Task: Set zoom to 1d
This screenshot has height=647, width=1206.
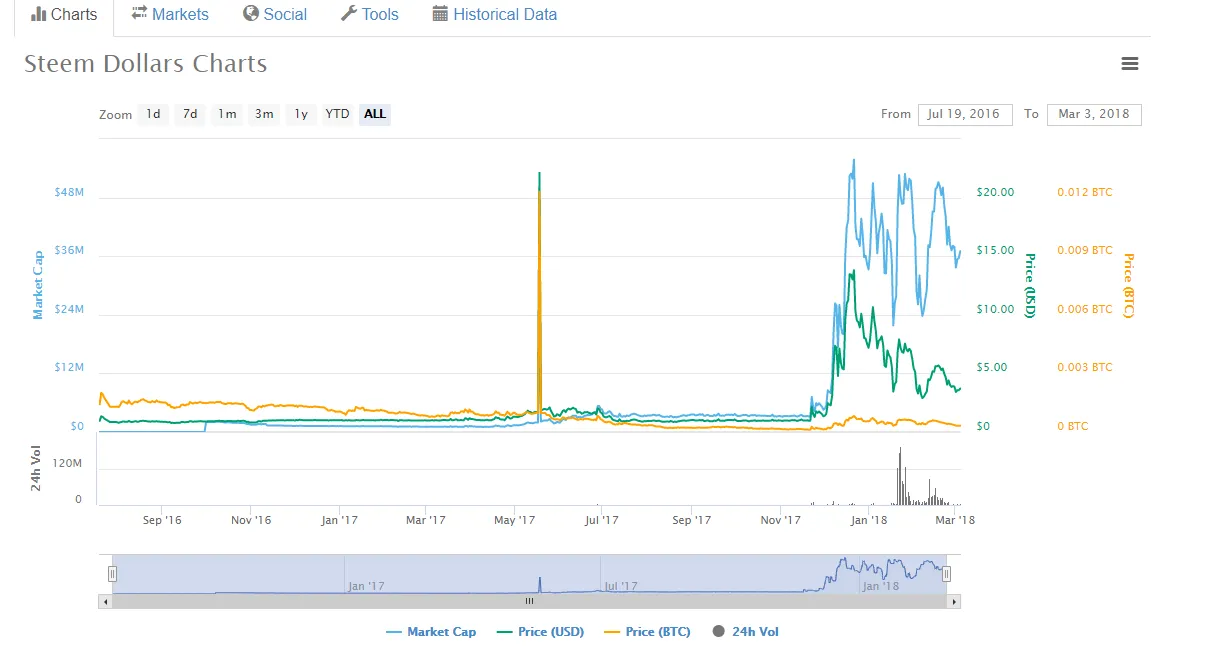Action: [x=153, y=114]
